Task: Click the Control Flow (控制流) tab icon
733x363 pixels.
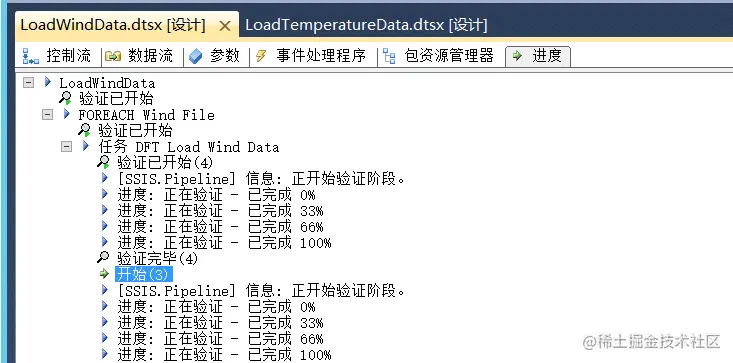Action: pos(31,57)
